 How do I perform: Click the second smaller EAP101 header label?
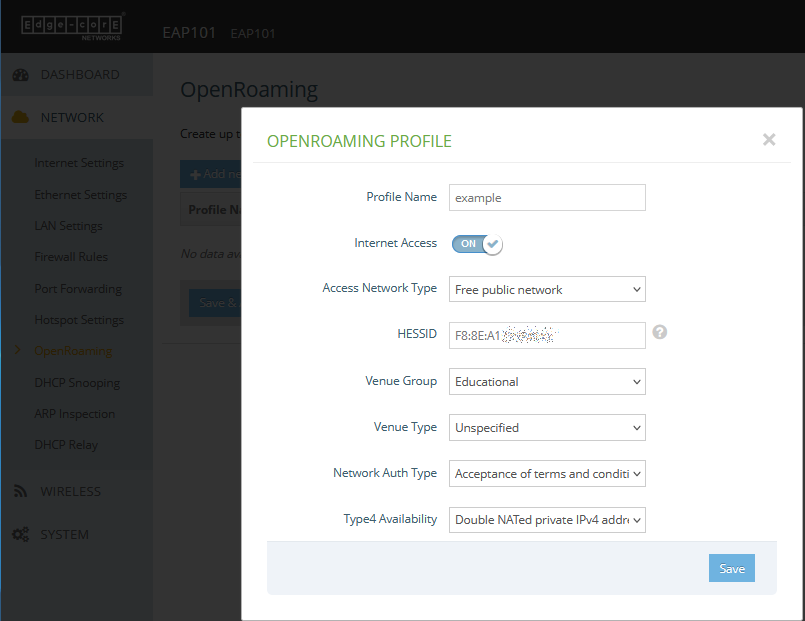pos(253,34)
